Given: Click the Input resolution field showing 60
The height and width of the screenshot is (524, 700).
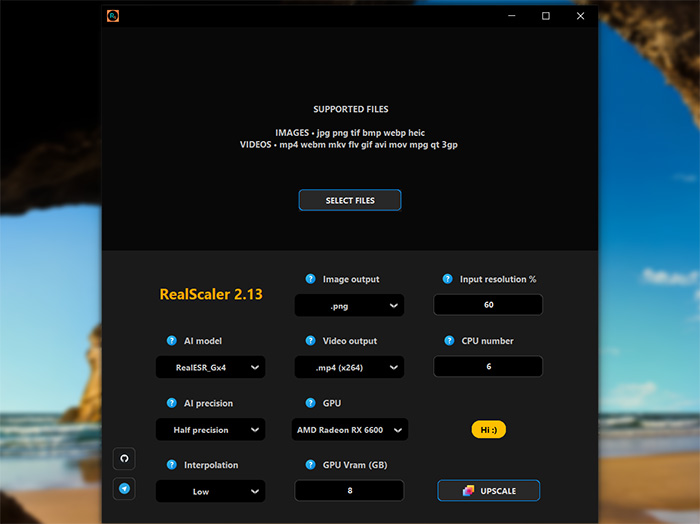Looking at the screenshot, I should click(x=488, y=305).
